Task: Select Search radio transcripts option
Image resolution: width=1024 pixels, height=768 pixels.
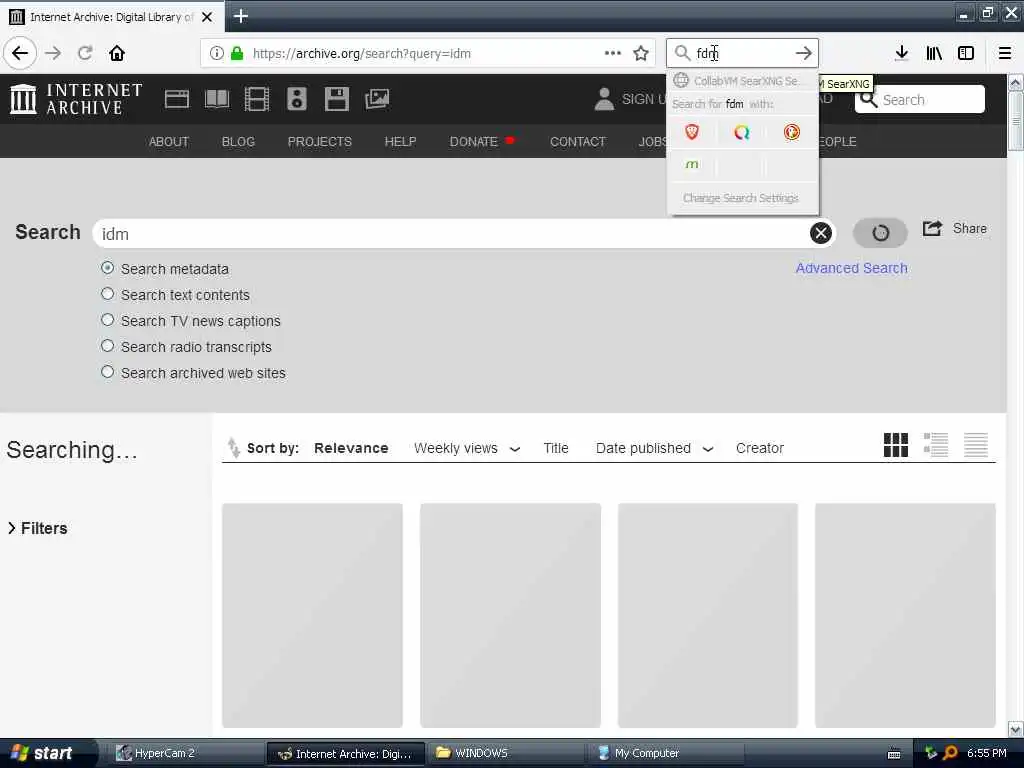Action: coord(108,346)
